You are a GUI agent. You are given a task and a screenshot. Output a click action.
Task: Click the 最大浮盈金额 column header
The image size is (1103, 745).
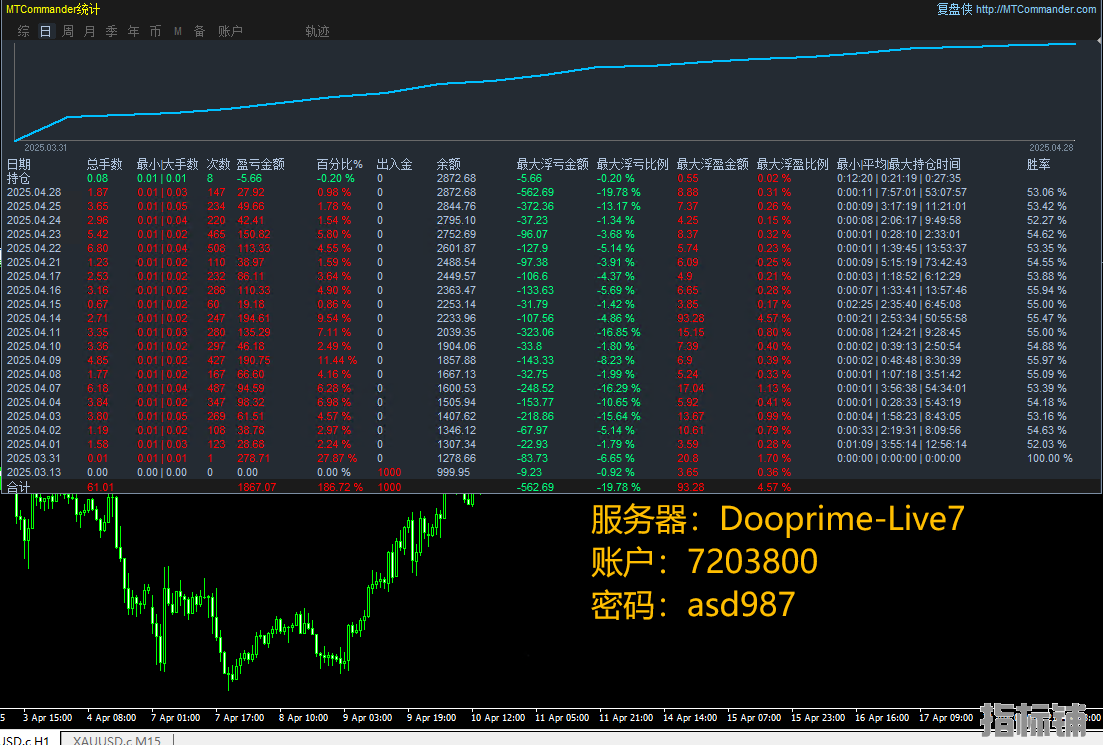713,164
